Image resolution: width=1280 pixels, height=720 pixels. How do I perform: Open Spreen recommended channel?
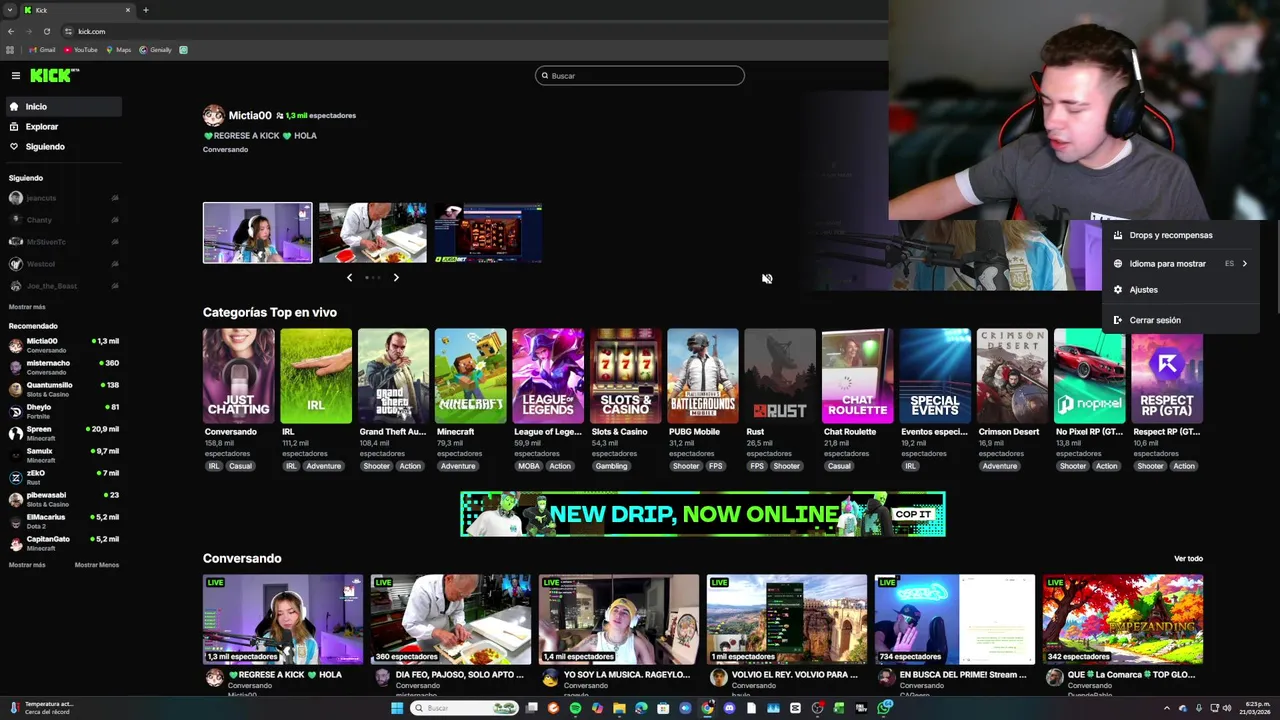(x=63, y=433)
